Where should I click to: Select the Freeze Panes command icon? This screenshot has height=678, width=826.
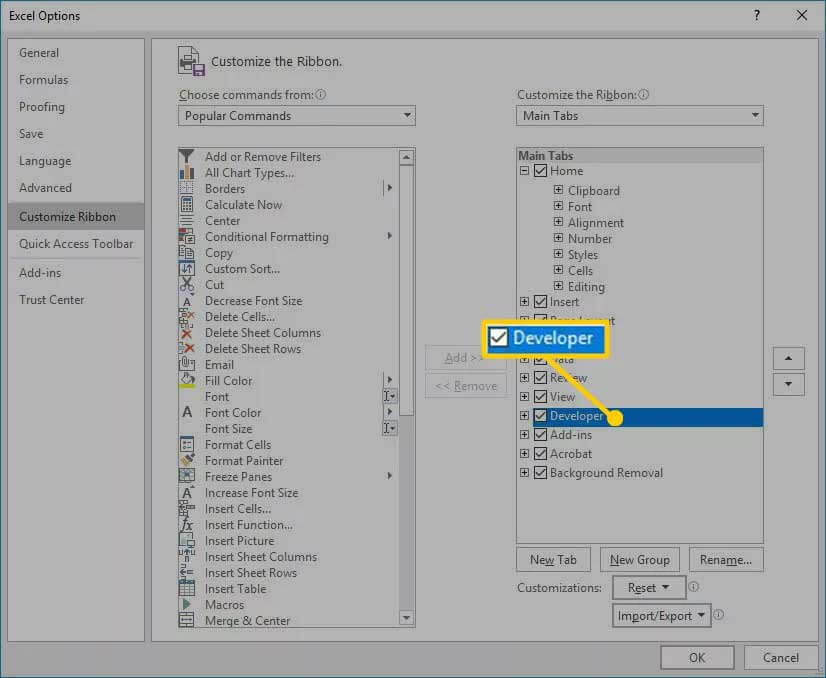coord(187,477)
